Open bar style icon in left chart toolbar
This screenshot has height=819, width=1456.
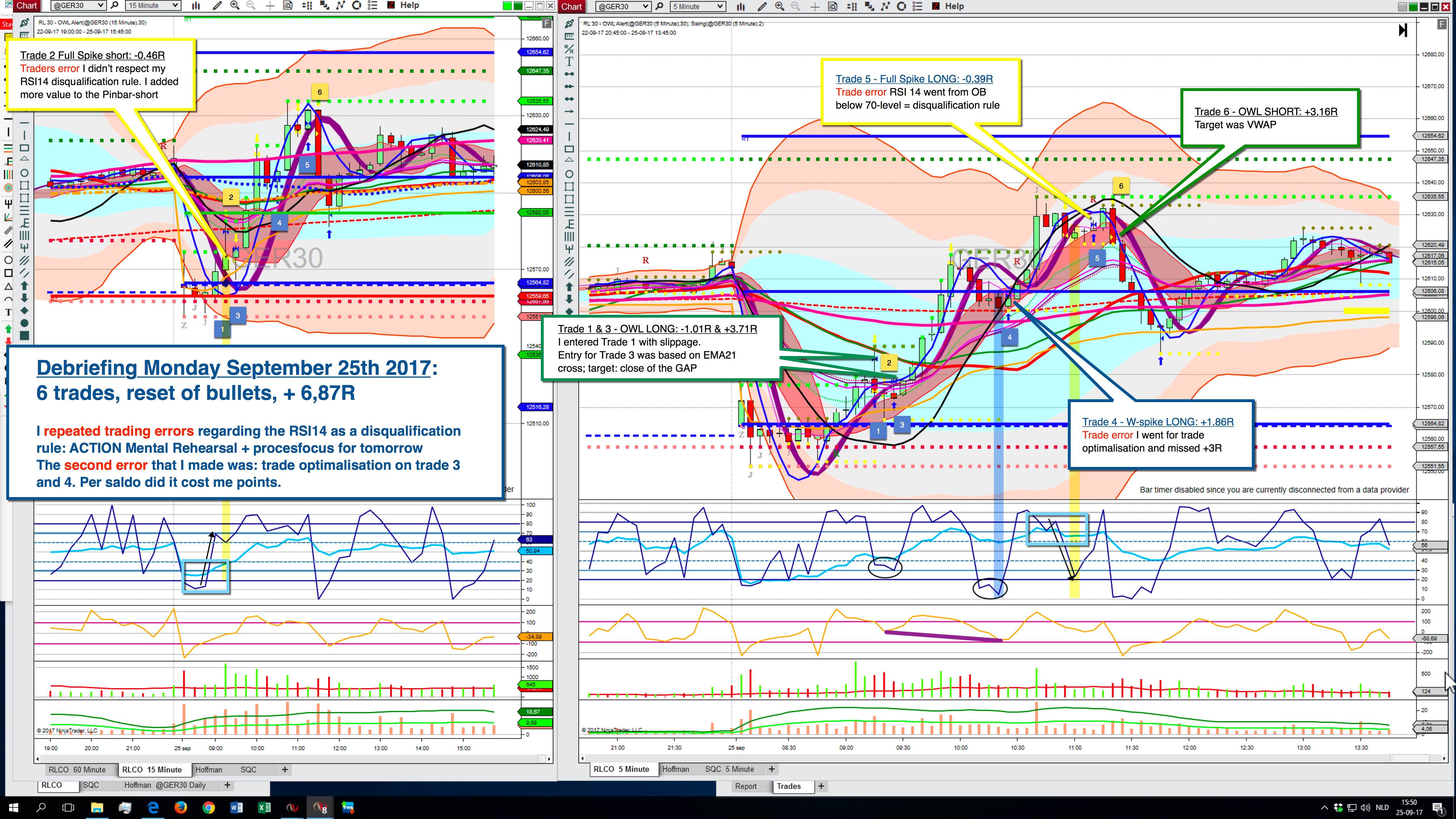pos(196,6)
